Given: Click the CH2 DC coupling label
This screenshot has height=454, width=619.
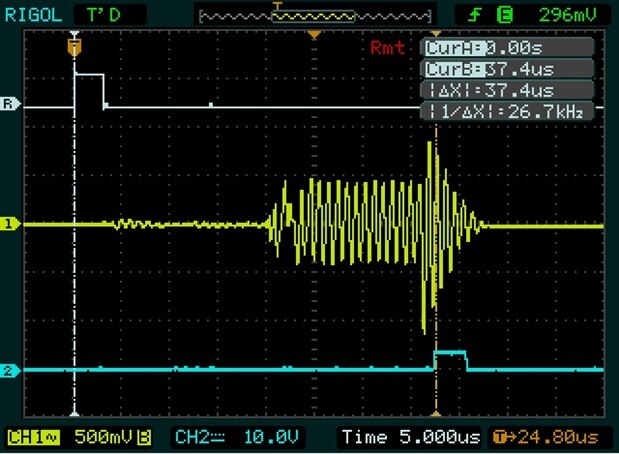Looking at the screenshot, I should [x=200, y=437].
